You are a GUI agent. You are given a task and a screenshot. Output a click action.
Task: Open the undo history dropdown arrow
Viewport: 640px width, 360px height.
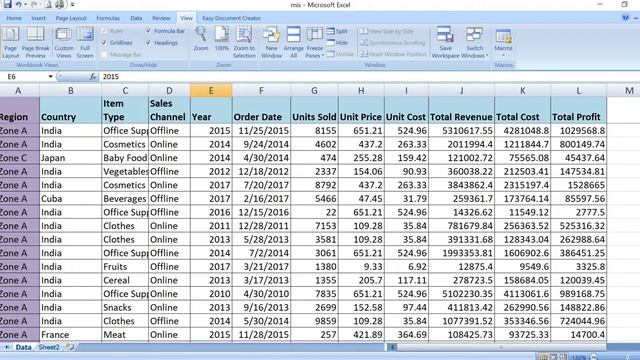[x=25, y=4]
